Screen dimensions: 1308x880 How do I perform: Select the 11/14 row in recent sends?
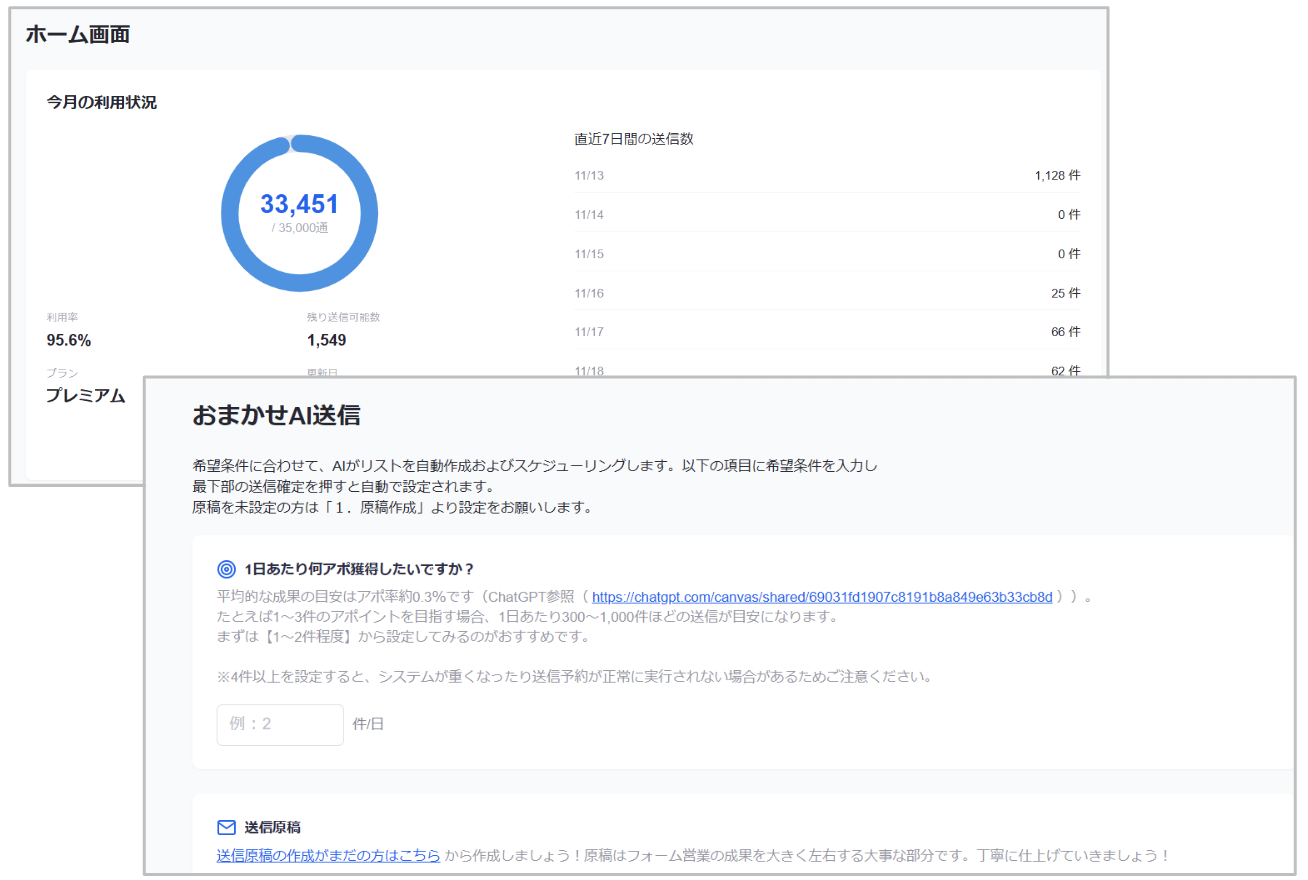click(x=827, y=215)
